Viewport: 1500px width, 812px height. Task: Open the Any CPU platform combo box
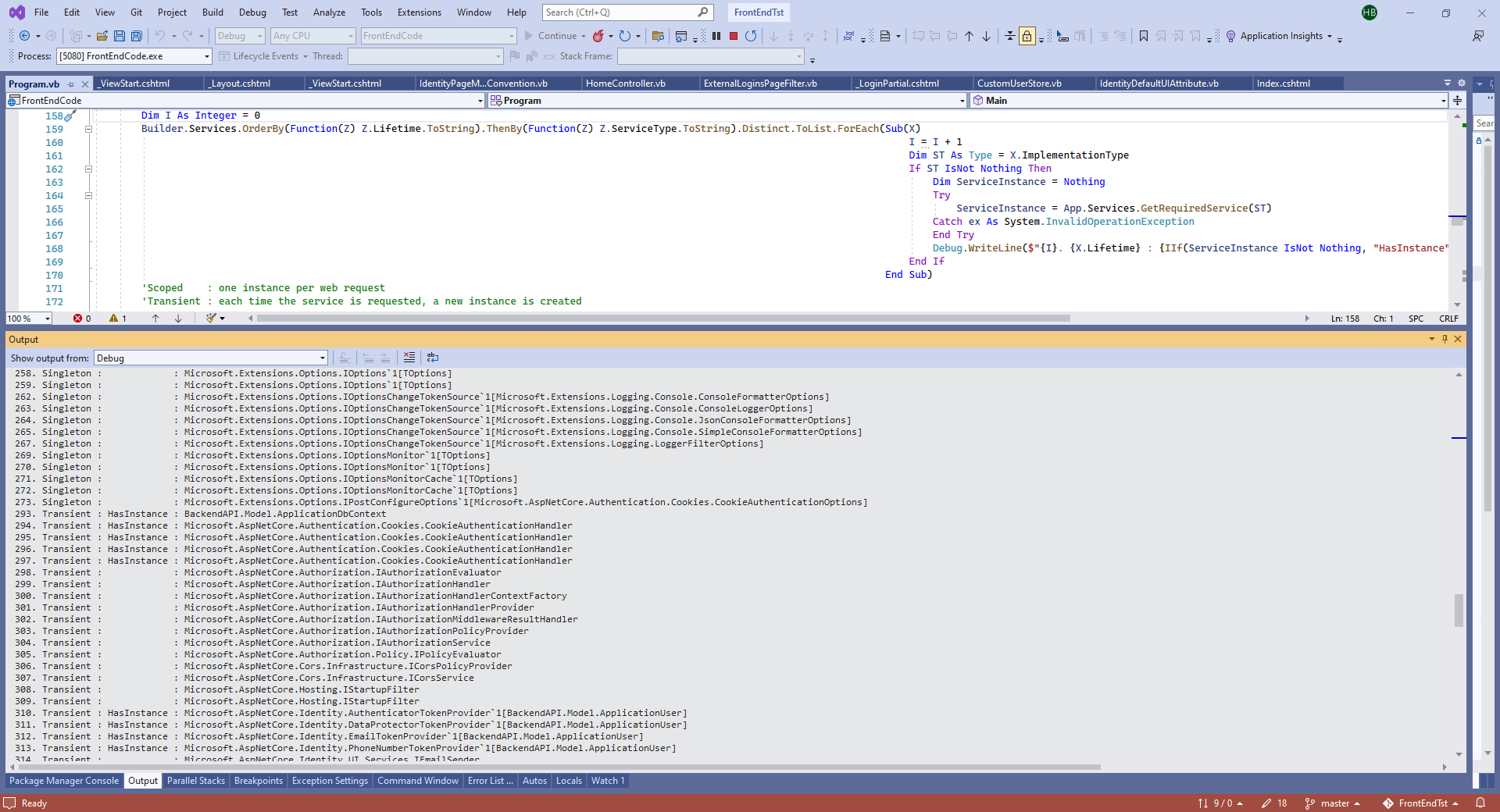[x=313, y=36]
